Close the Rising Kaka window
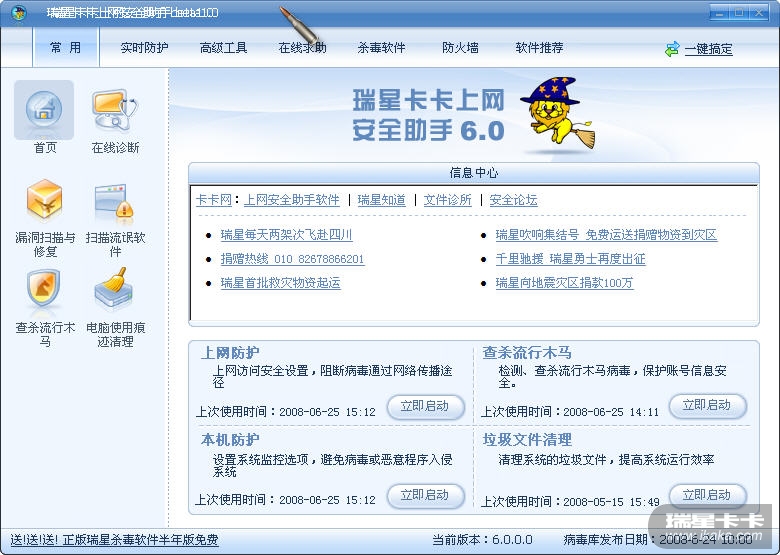This screenshot has width=780, height=555. coord(759,12)
